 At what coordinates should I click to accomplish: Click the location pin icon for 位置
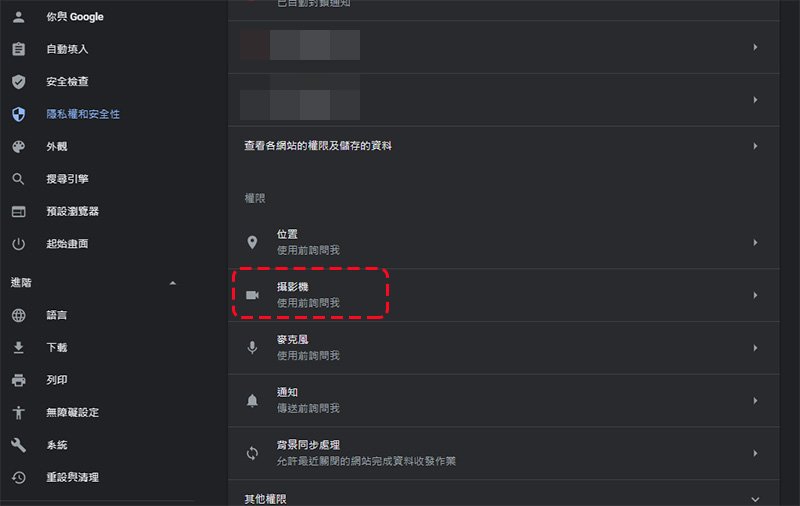tap(252, 242)
